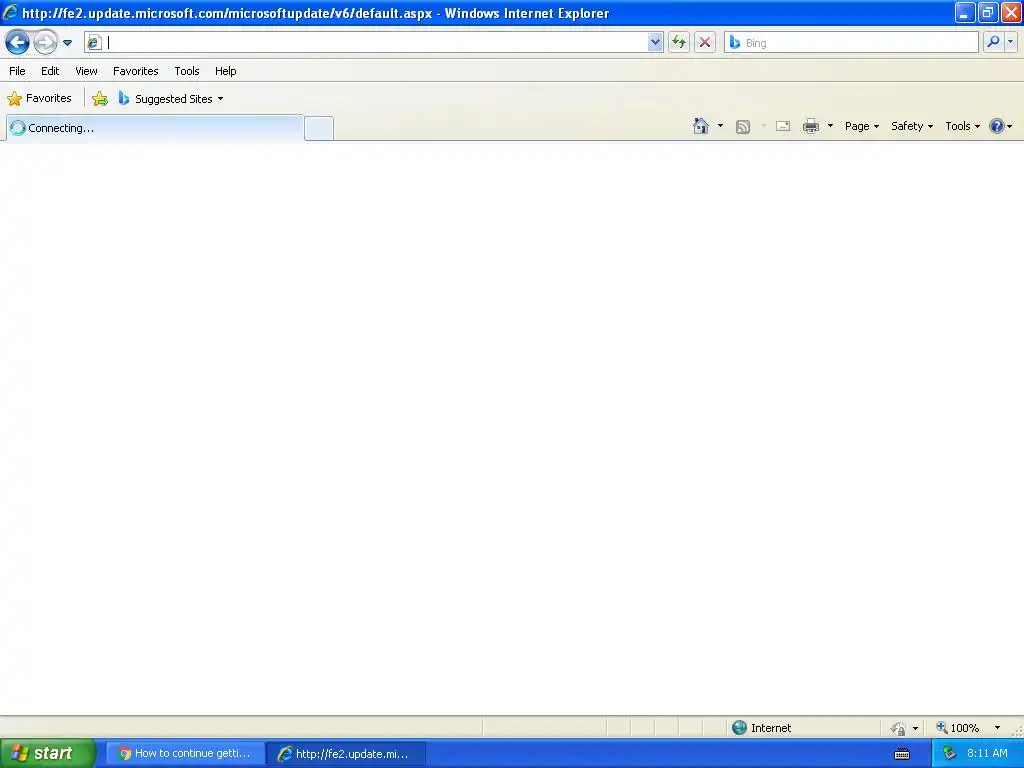The width and height of the screenshot is (1024, 768).
Task: Click the Back navigation arrow
Action: 18,42
